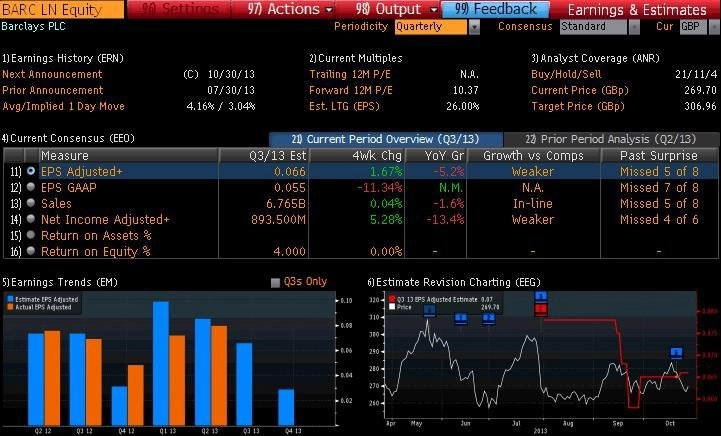Screen dimensions: 721x436
Task: Switch to Current Period Overview (Q3/13) tab
Action: pyautogui.click(x=386, y=139)
